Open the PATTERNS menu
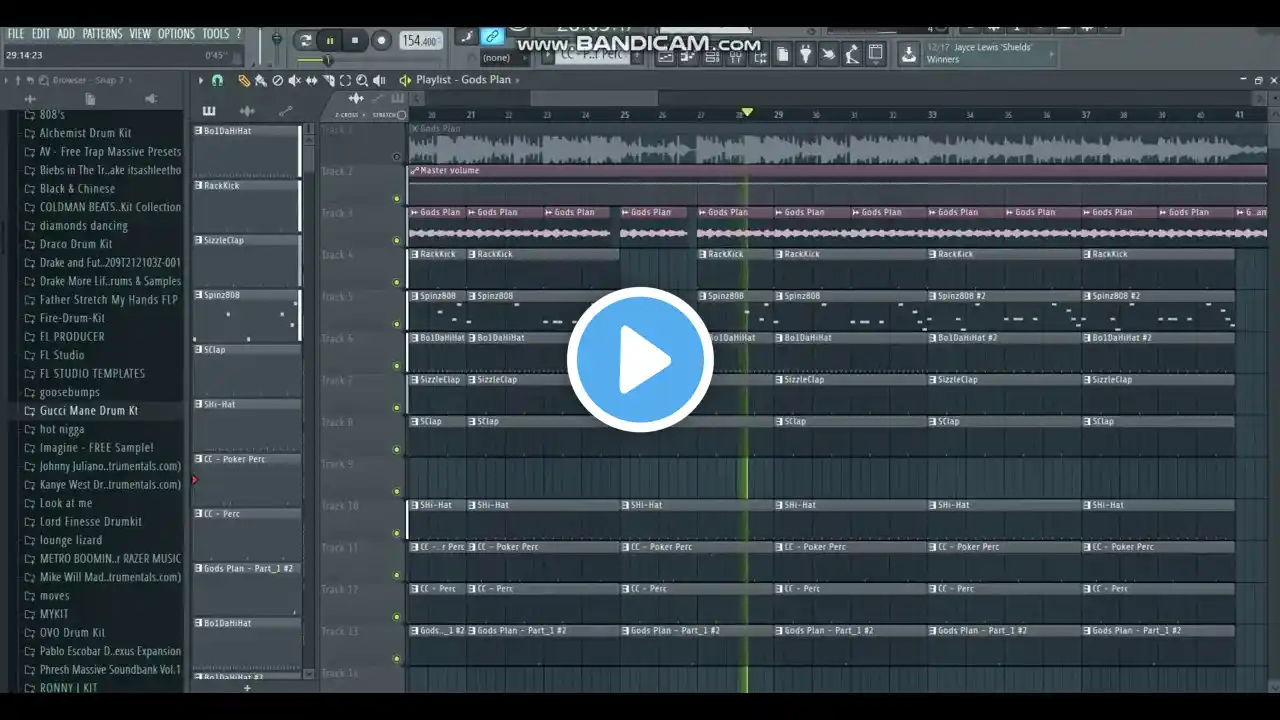The height and width of the screenshot is (720, 1280). pos(102,34)
